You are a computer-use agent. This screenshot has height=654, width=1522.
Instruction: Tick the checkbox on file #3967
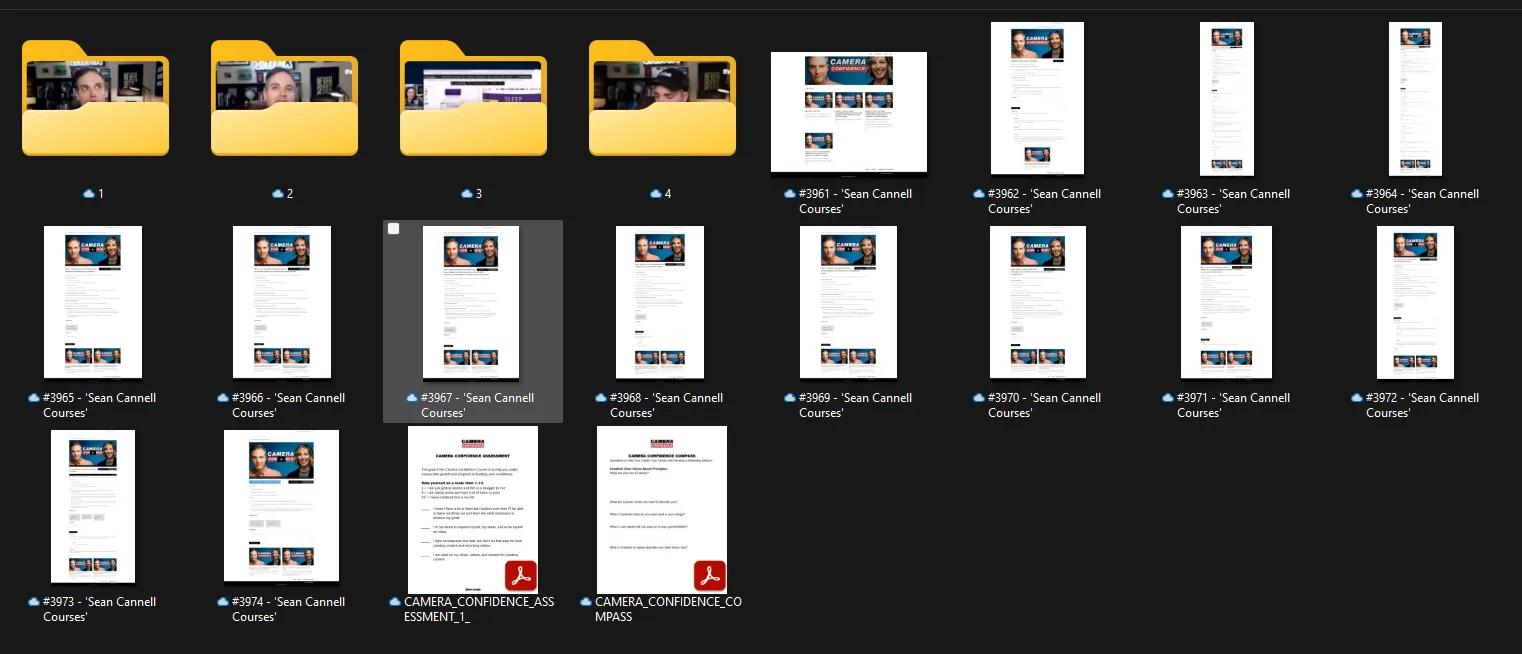[x=394, y=229]
